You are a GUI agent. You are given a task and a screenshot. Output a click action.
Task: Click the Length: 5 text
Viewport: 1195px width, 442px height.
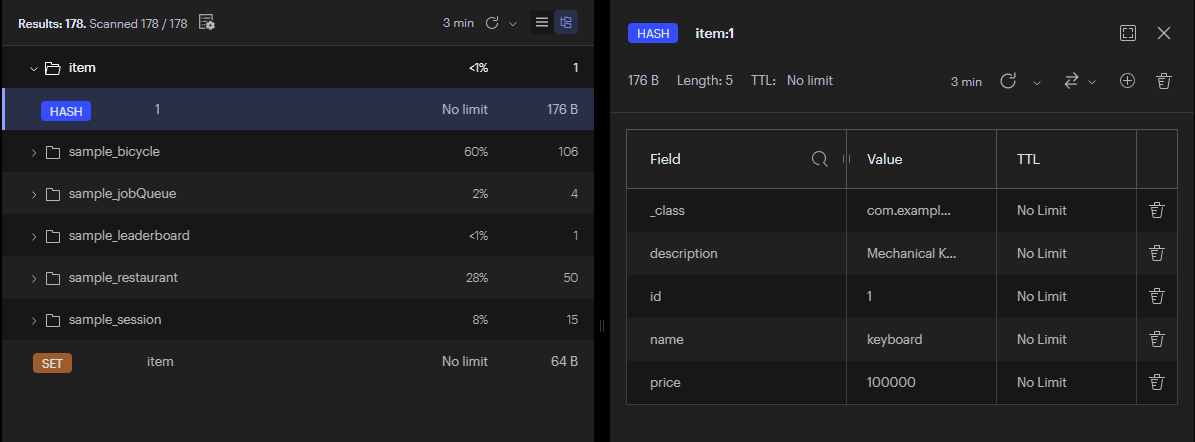click(x=705, y=80)
